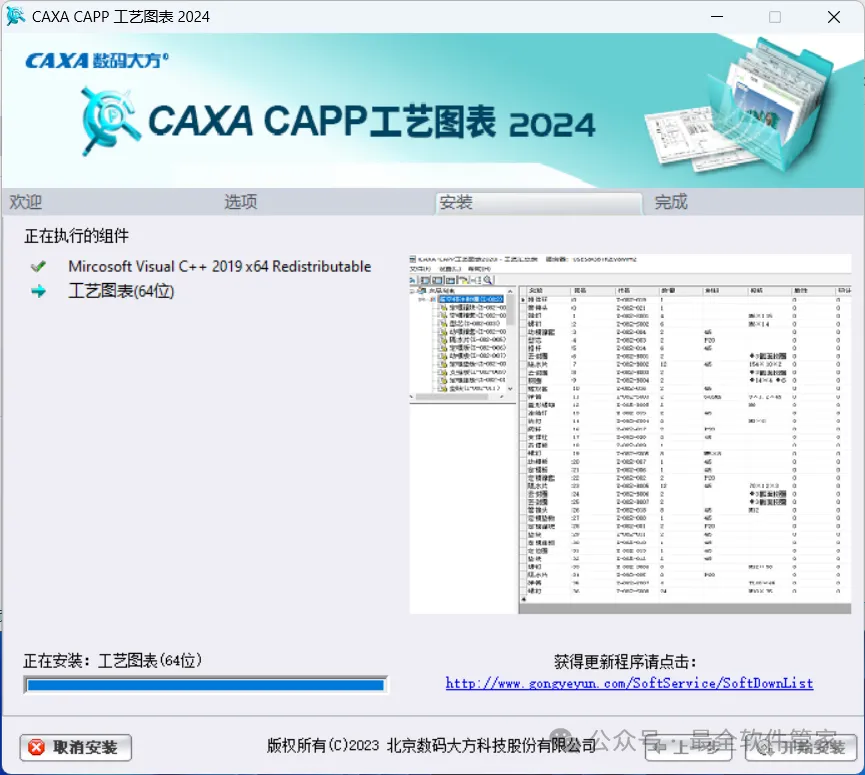
Task: Click the 正在执行的组件 heading
Action: [x=76, y=236]
